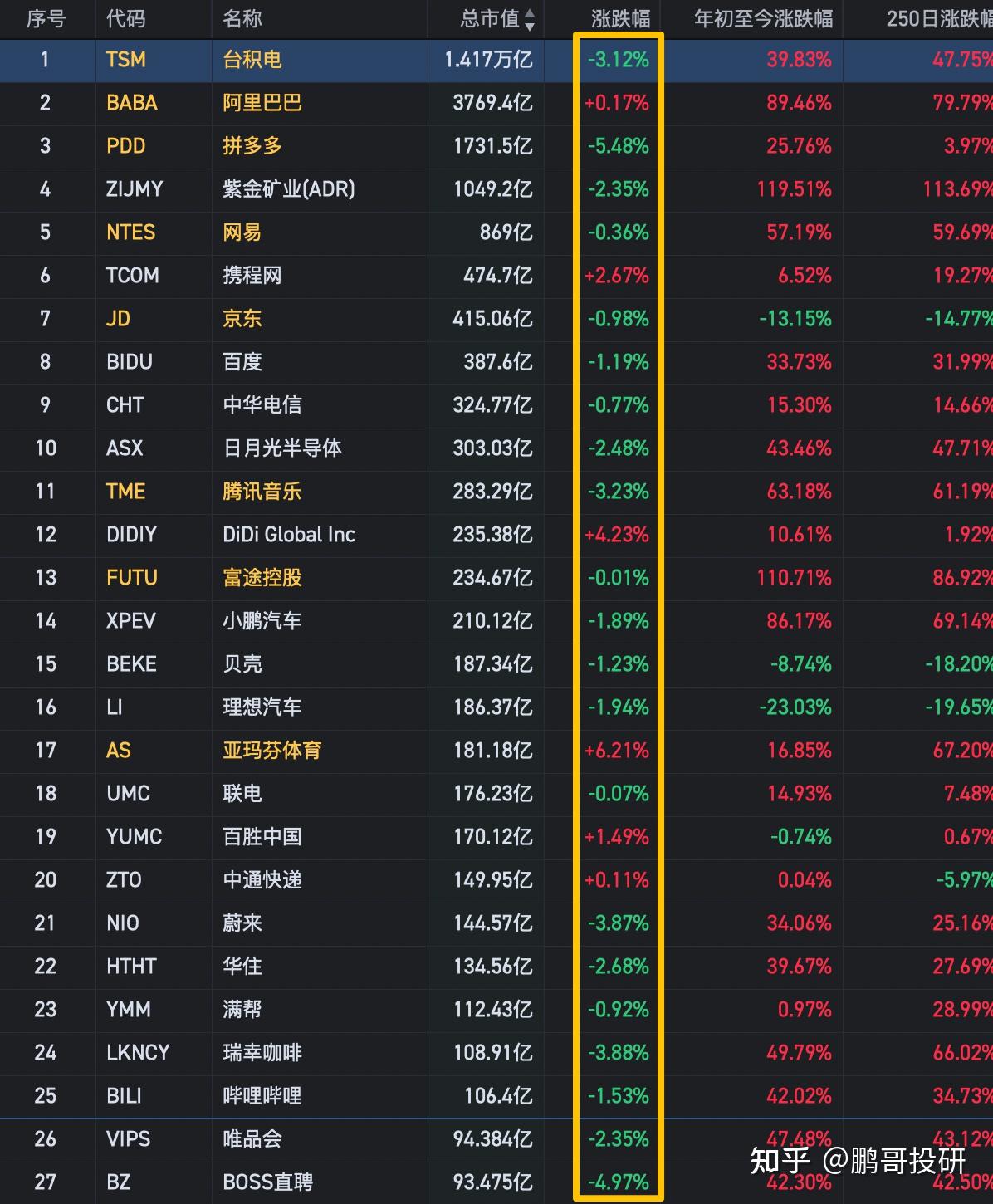Select the NIO 蔚来 row
Screen dimensions: 993x1204
click(249, 923)
